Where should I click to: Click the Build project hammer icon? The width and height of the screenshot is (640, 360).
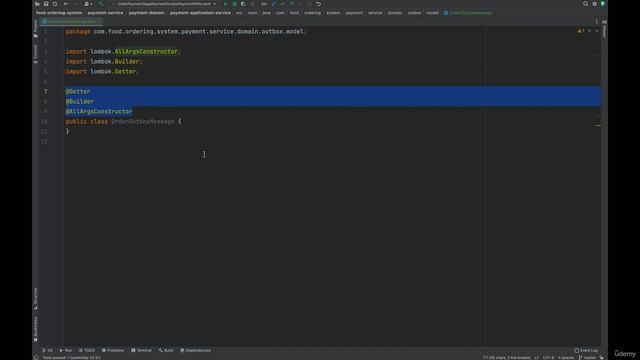[x=101, y=4]
